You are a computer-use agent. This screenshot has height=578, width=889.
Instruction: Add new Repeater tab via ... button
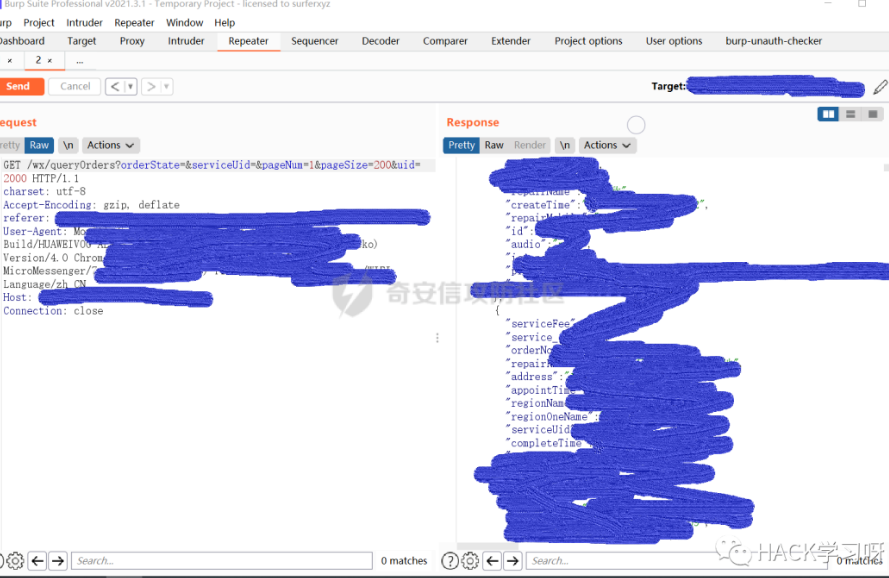pyautogui.click(x=79, y=61)
